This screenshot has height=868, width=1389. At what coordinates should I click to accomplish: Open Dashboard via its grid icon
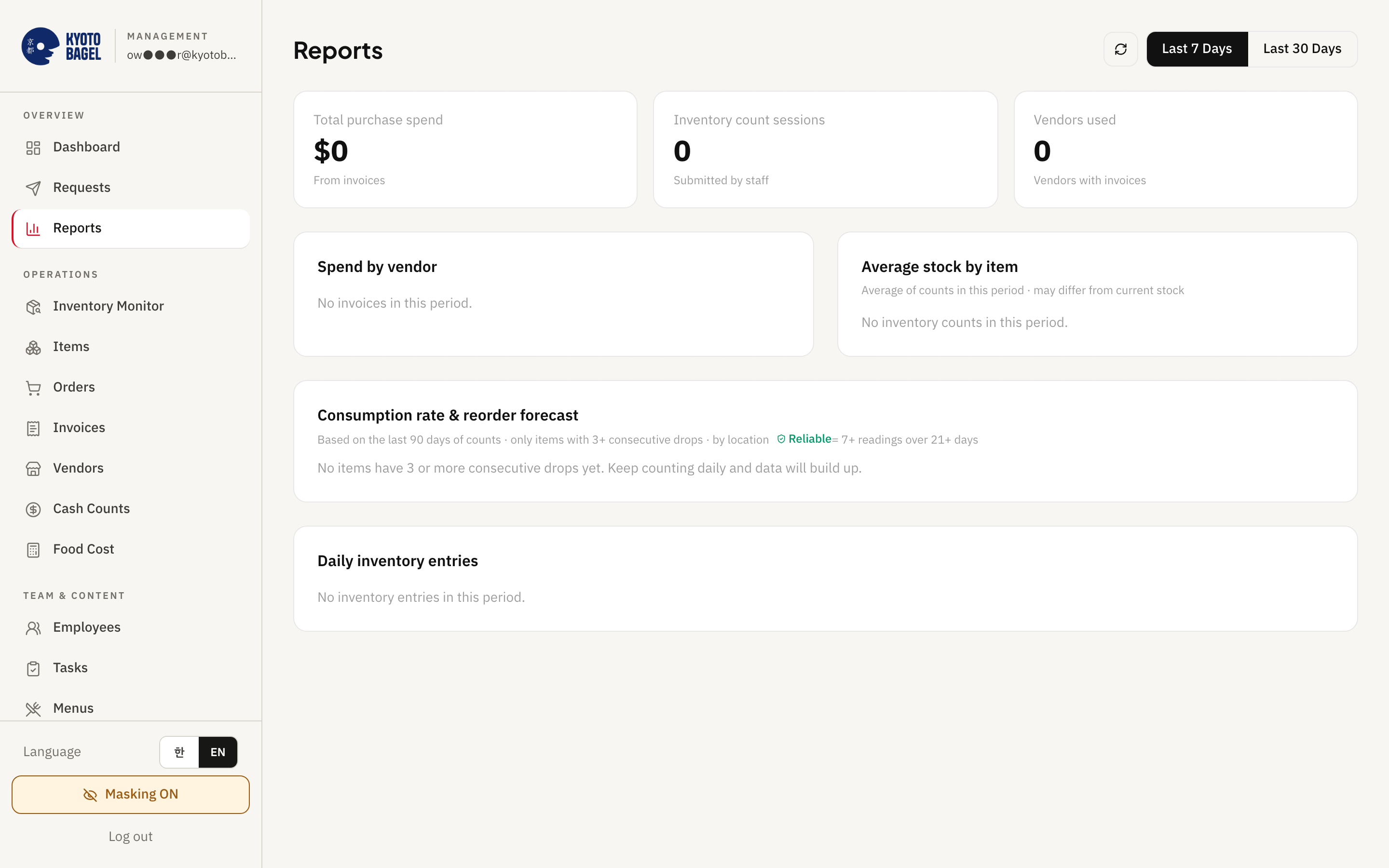[33, 148]
